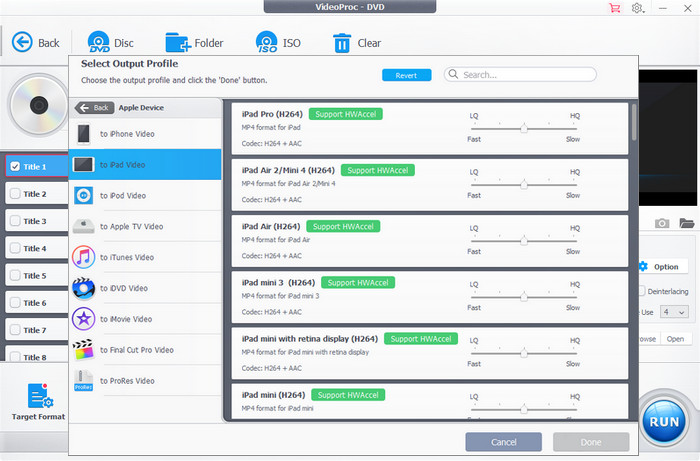Clear the loaded titles list
This screenshot has width=700, height=461.
(x=357, y=43)
